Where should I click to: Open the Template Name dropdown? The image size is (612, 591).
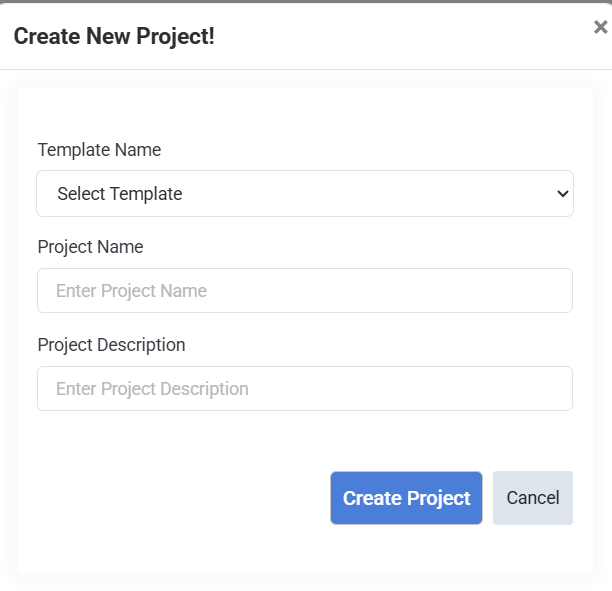coord(304,194)
